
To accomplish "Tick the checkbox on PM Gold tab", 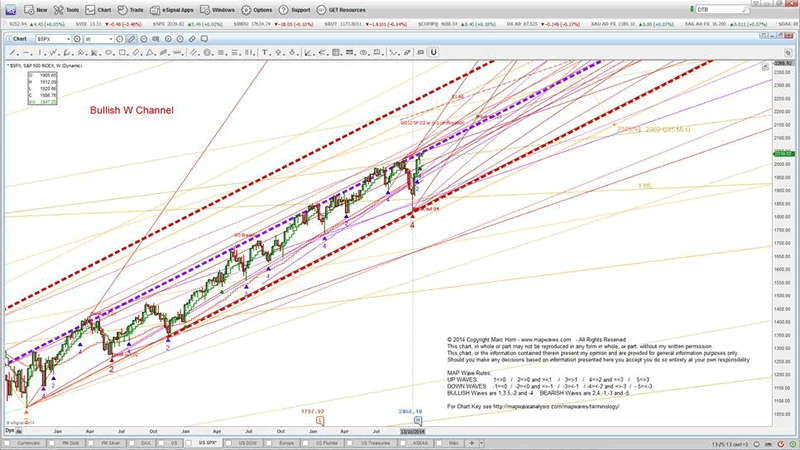I will 52,443.
